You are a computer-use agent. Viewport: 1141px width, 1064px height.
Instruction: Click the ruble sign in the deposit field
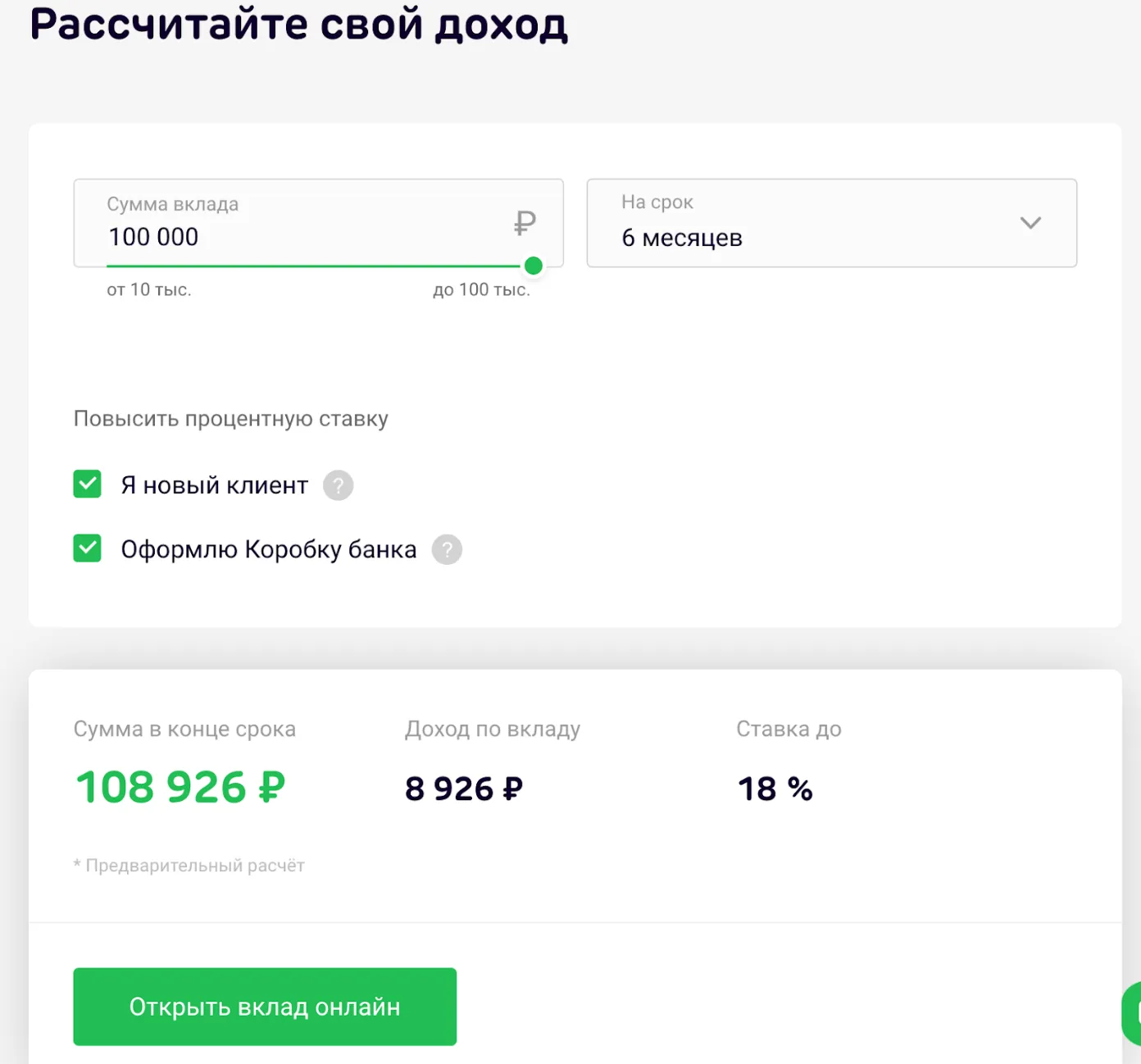(525, 223)
